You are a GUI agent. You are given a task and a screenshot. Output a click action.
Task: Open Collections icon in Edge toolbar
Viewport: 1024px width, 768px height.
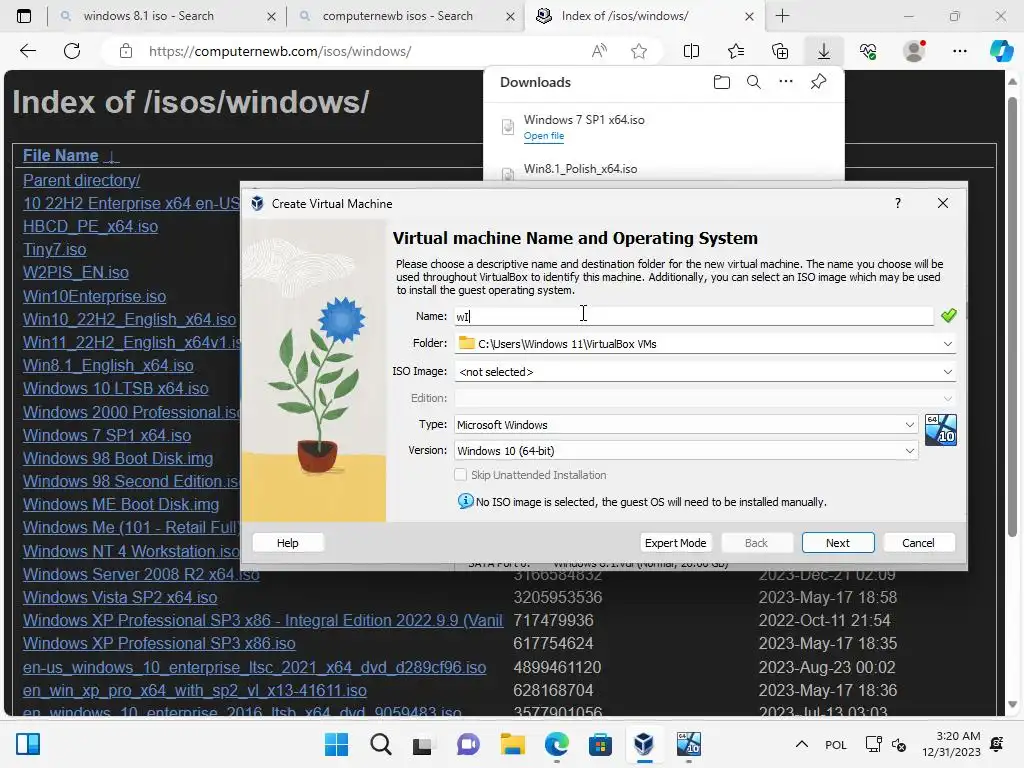point(780,51)
